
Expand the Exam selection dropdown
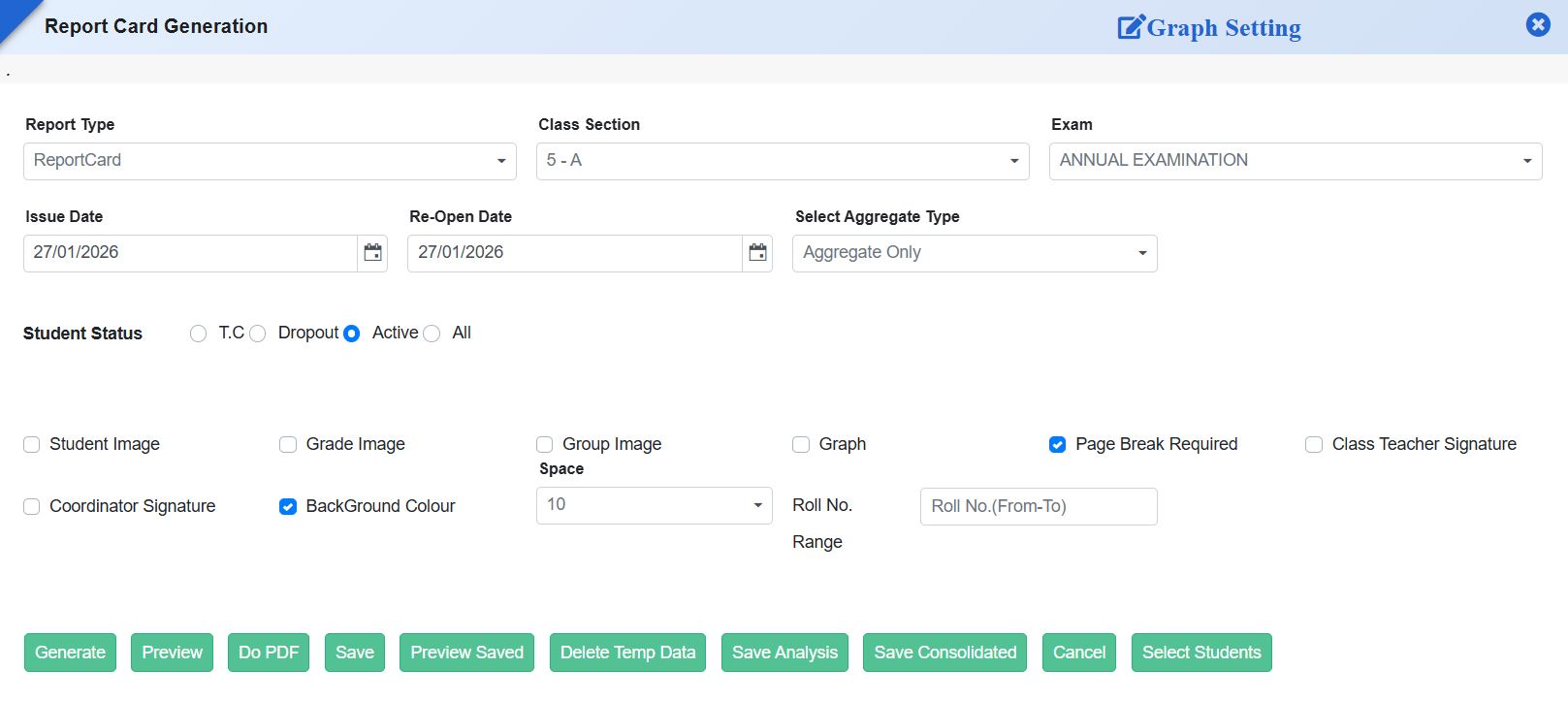[1295, 161]
